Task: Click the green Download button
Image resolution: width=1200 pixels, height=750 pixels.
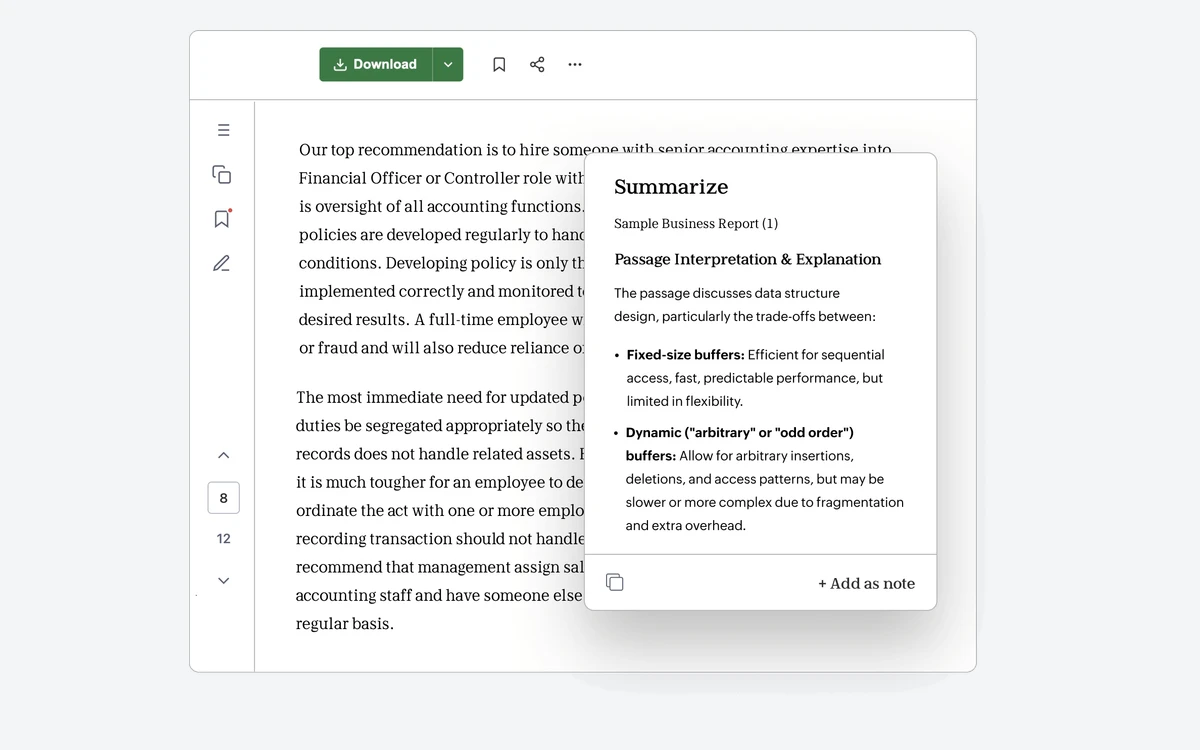Action: 376,64
